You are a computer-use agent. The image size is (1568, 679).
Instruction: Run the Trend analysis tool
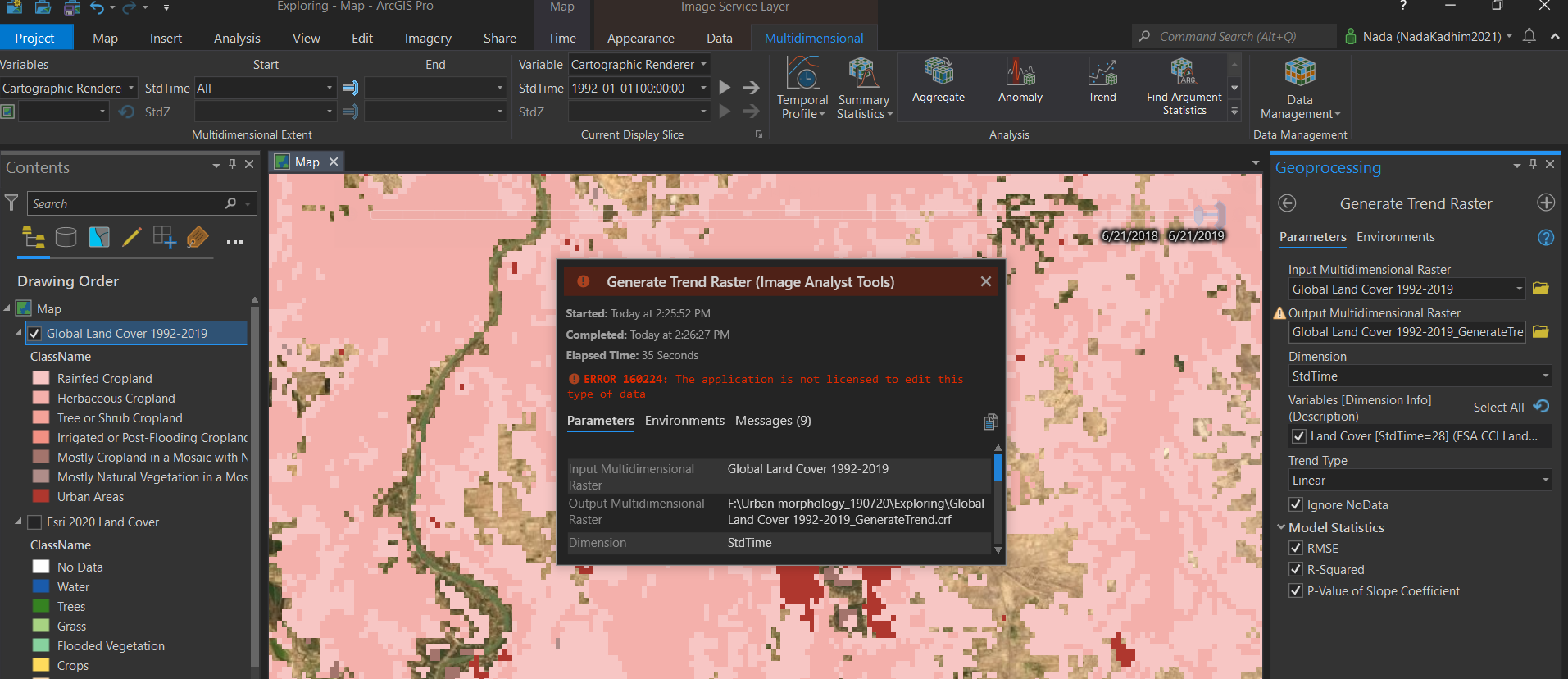pyautogui.click(x=1102, y=80)
